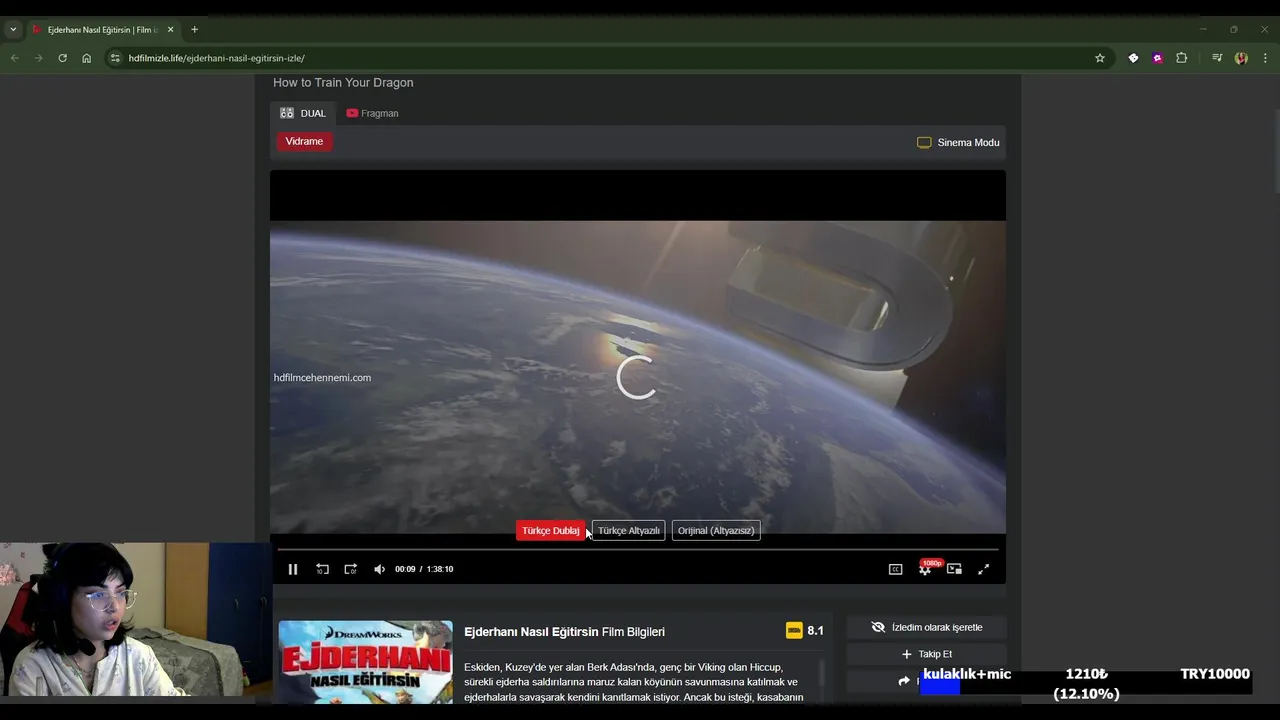Screen dimensions: 1280x720
Task: Click the share arrow icon
Action: point(904,681)
